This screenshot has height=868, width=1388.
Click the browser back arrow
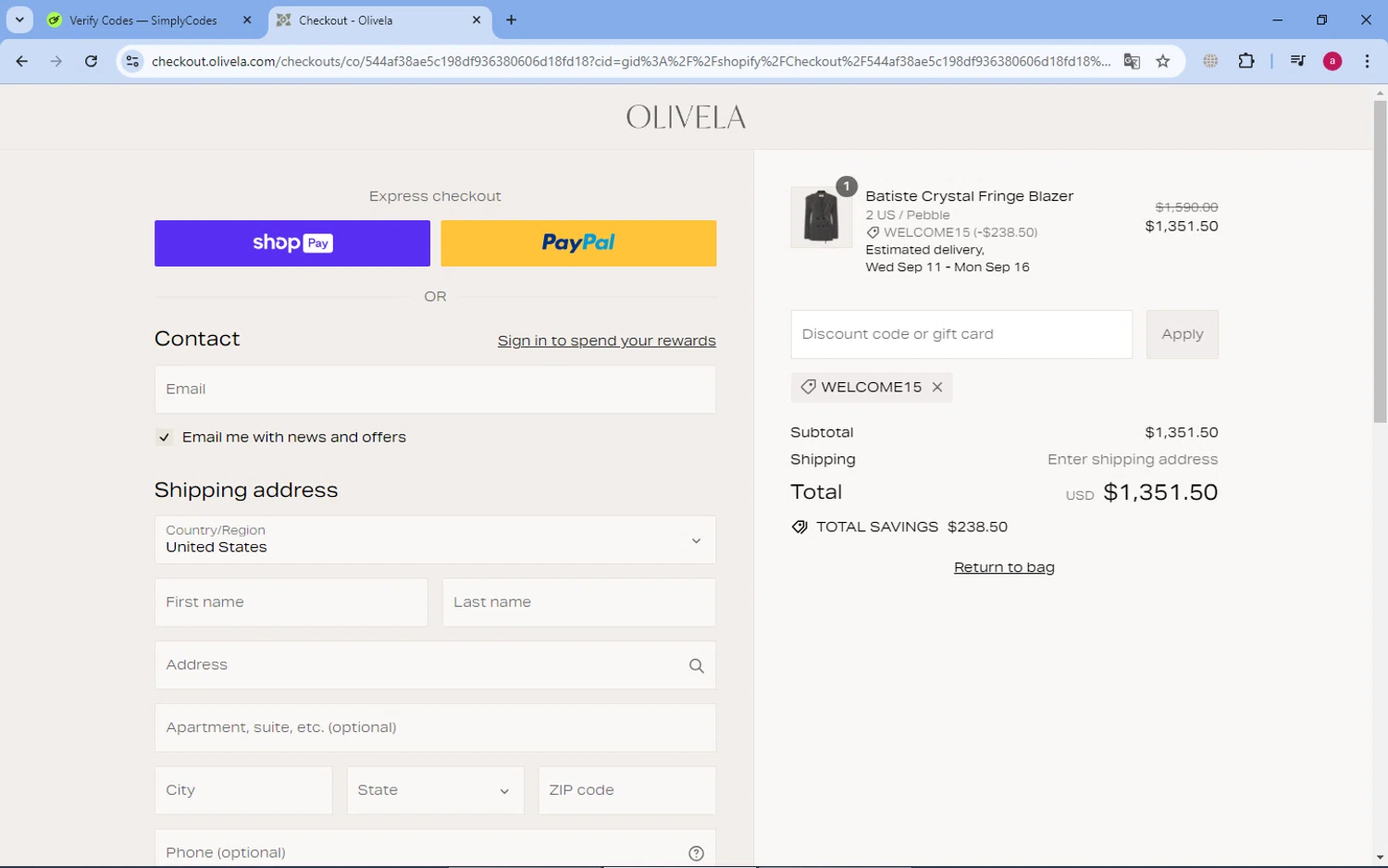coord(21,61)
